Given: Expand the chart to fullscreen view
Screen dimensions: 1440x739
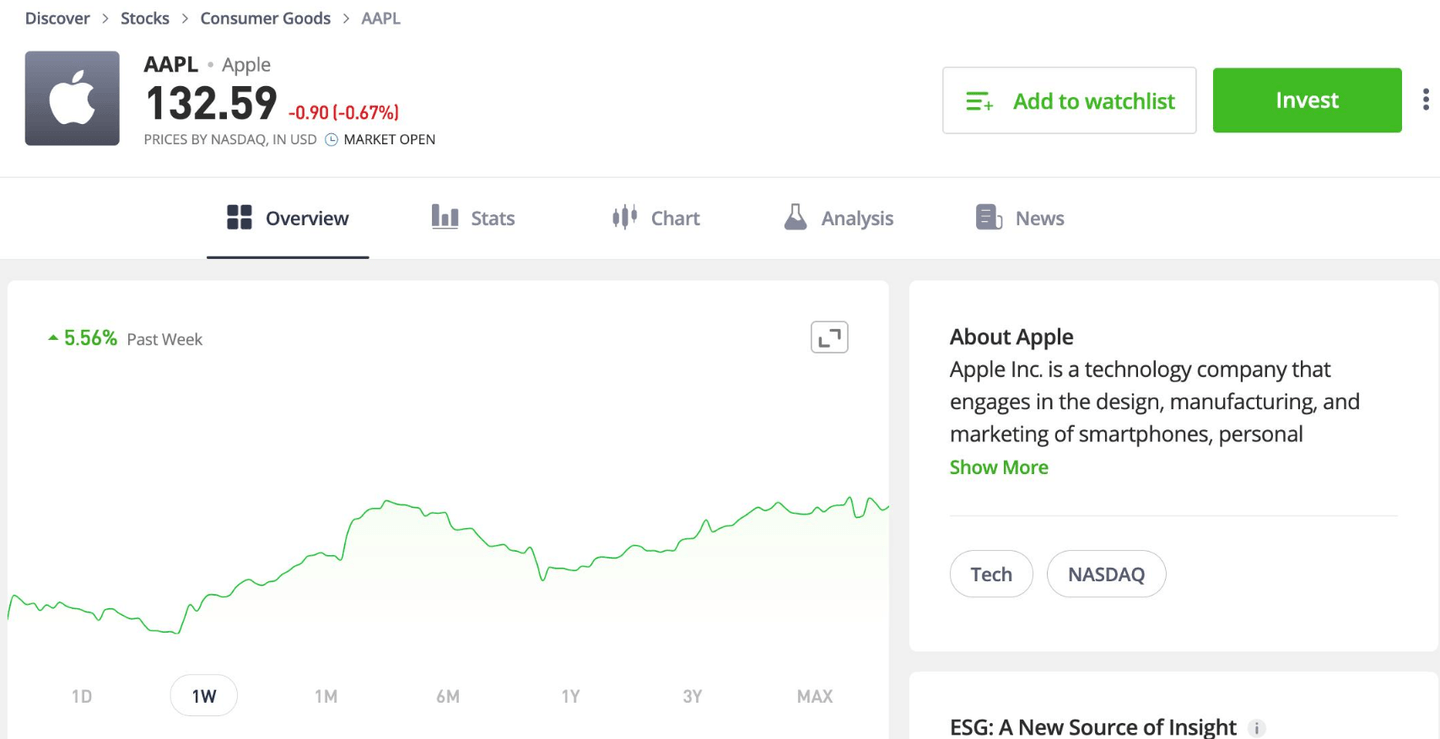Looking at the screenshot, I should click(828, 337).
